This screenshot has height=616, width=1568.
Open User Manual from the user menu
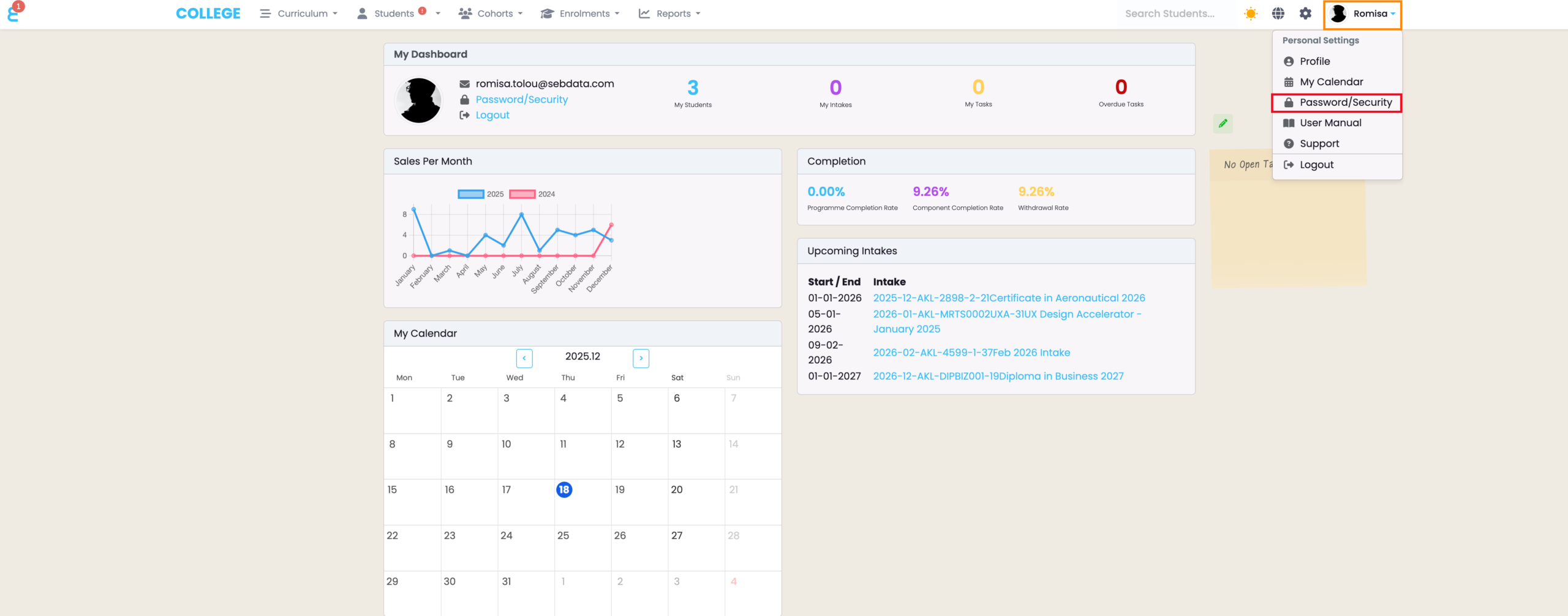(1330, 123)
